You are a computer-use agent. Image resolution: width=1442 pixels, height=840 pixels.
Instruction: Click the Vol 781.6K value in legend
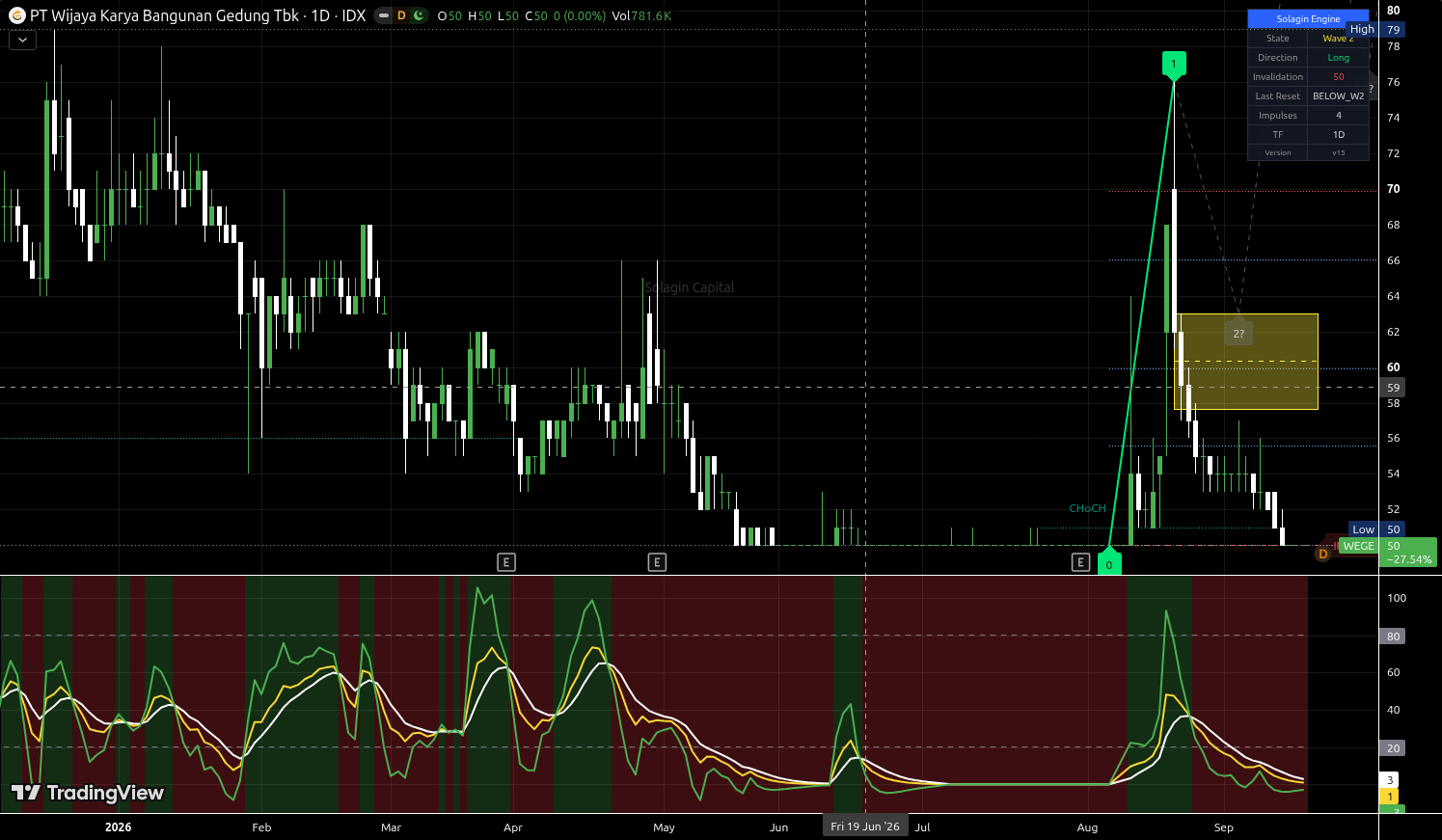tap(641, 16)
